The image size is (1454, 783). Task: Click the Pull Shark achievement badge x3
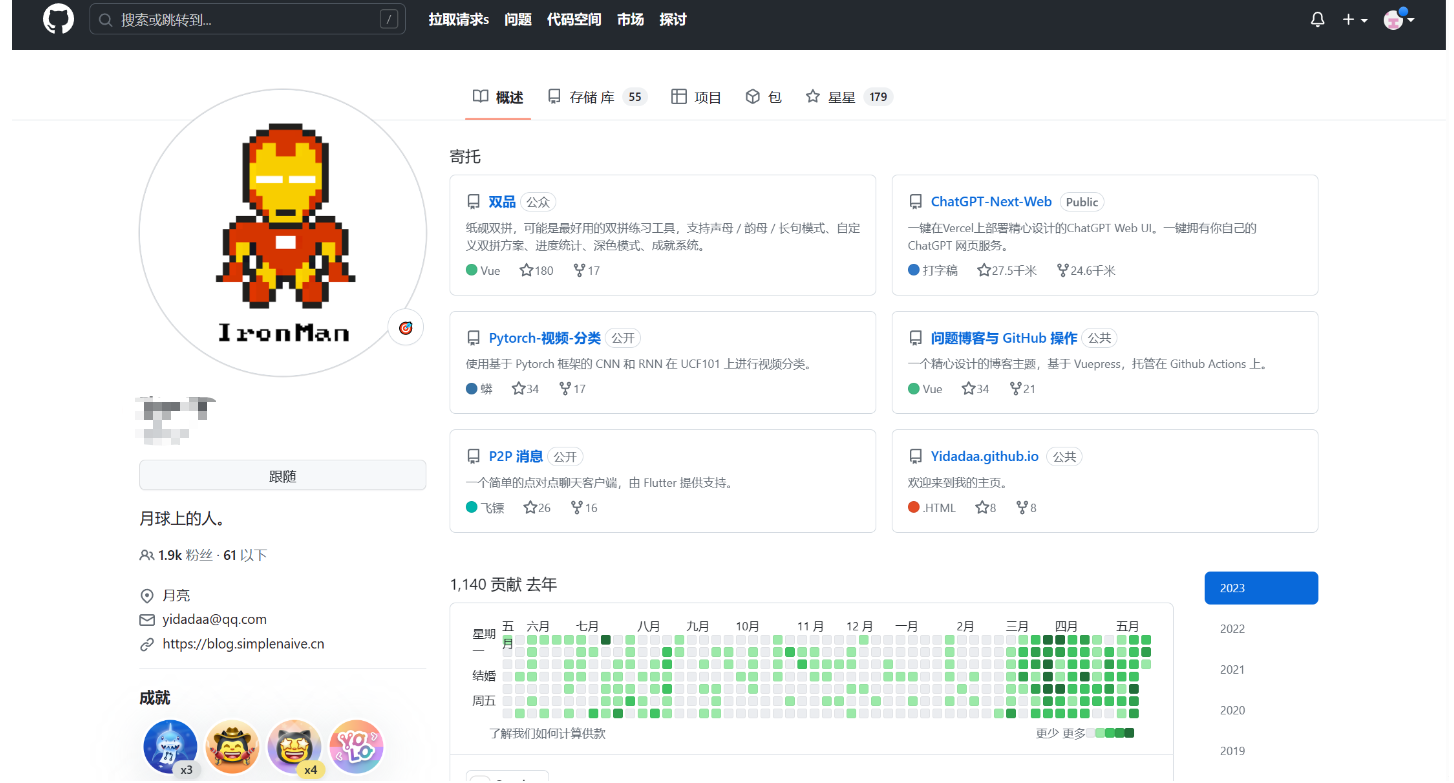pyautogui.click(x=170, y=747)
